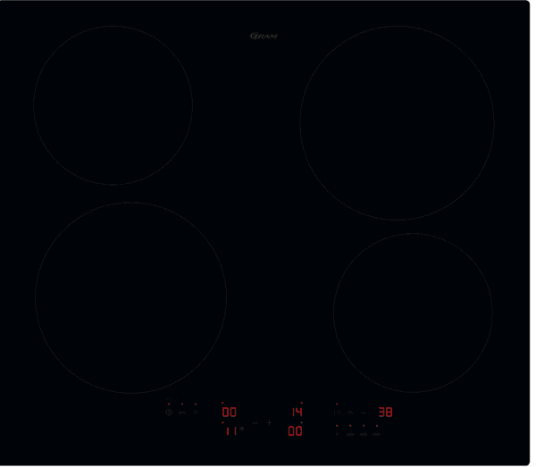Tap the pause icon beside the lock
The width and height of the screenshot is (536, 467).
click(x=196, y=413)
